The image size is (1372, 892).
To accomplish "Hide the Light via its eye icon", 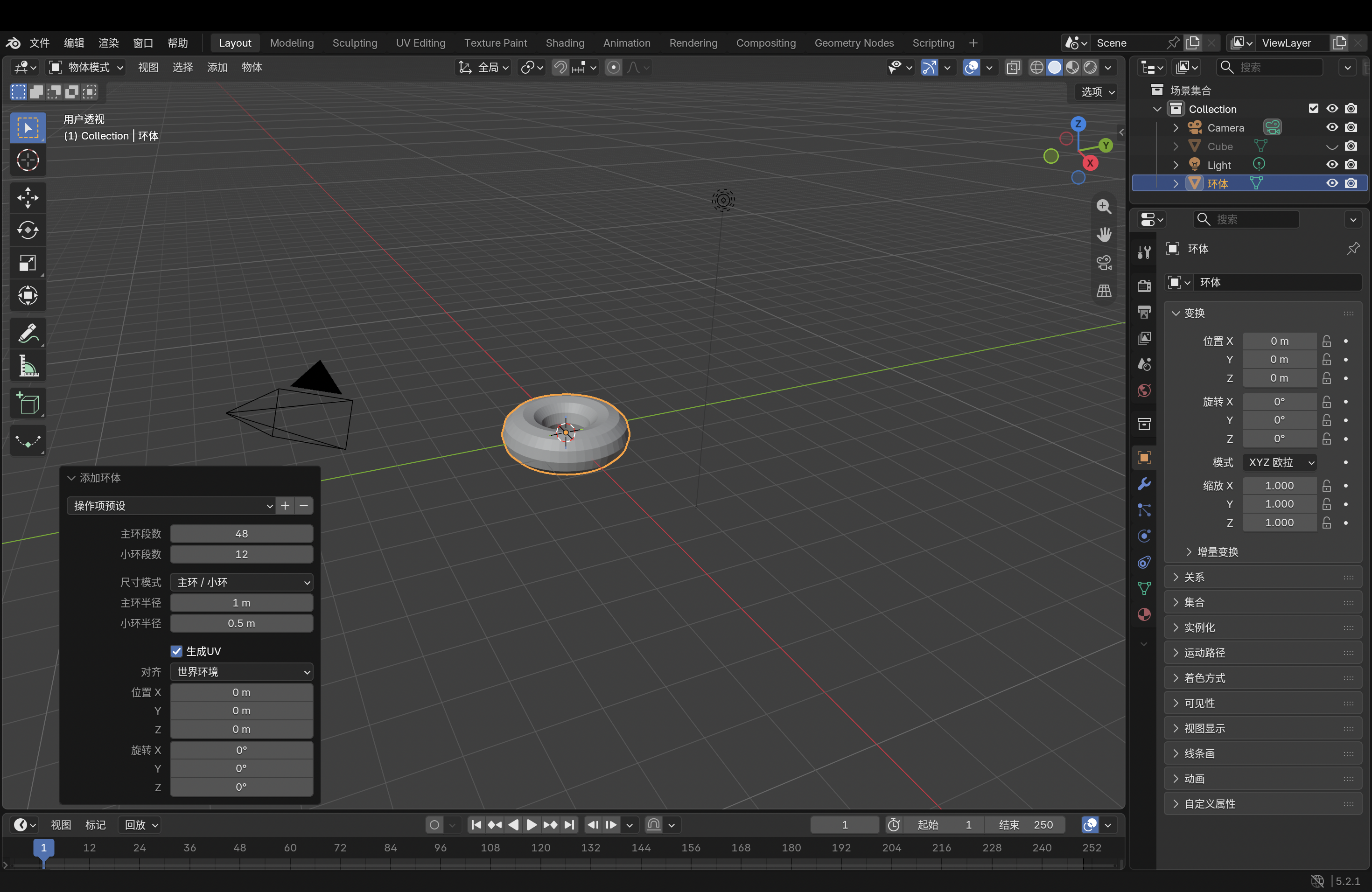I will [1332, 165].
